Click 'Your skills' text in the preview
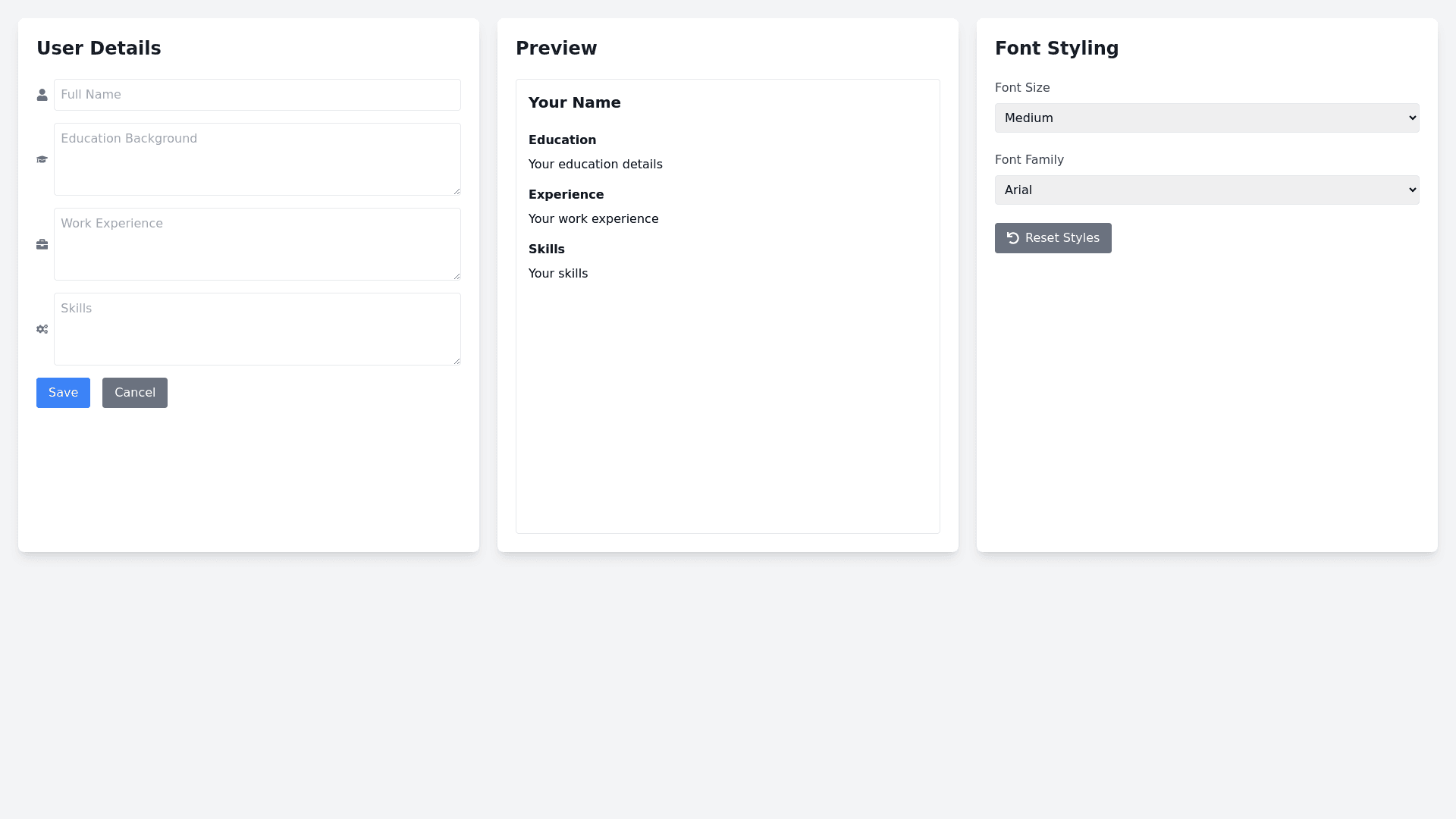The image size is (1456, 819). tap(557, 274)
